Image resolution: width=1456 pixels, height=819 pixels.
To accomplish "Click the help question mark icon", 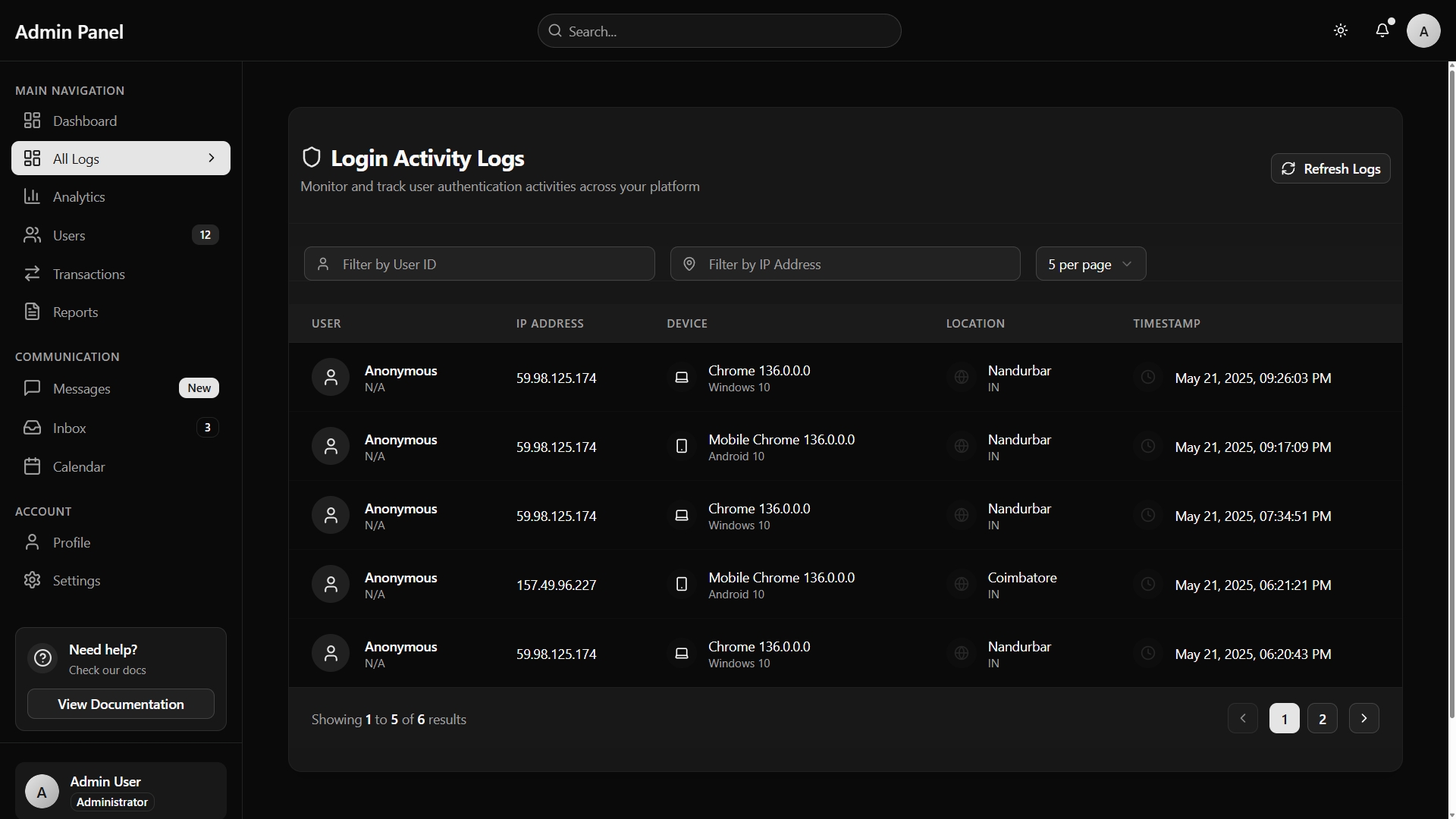I will 43,658.
